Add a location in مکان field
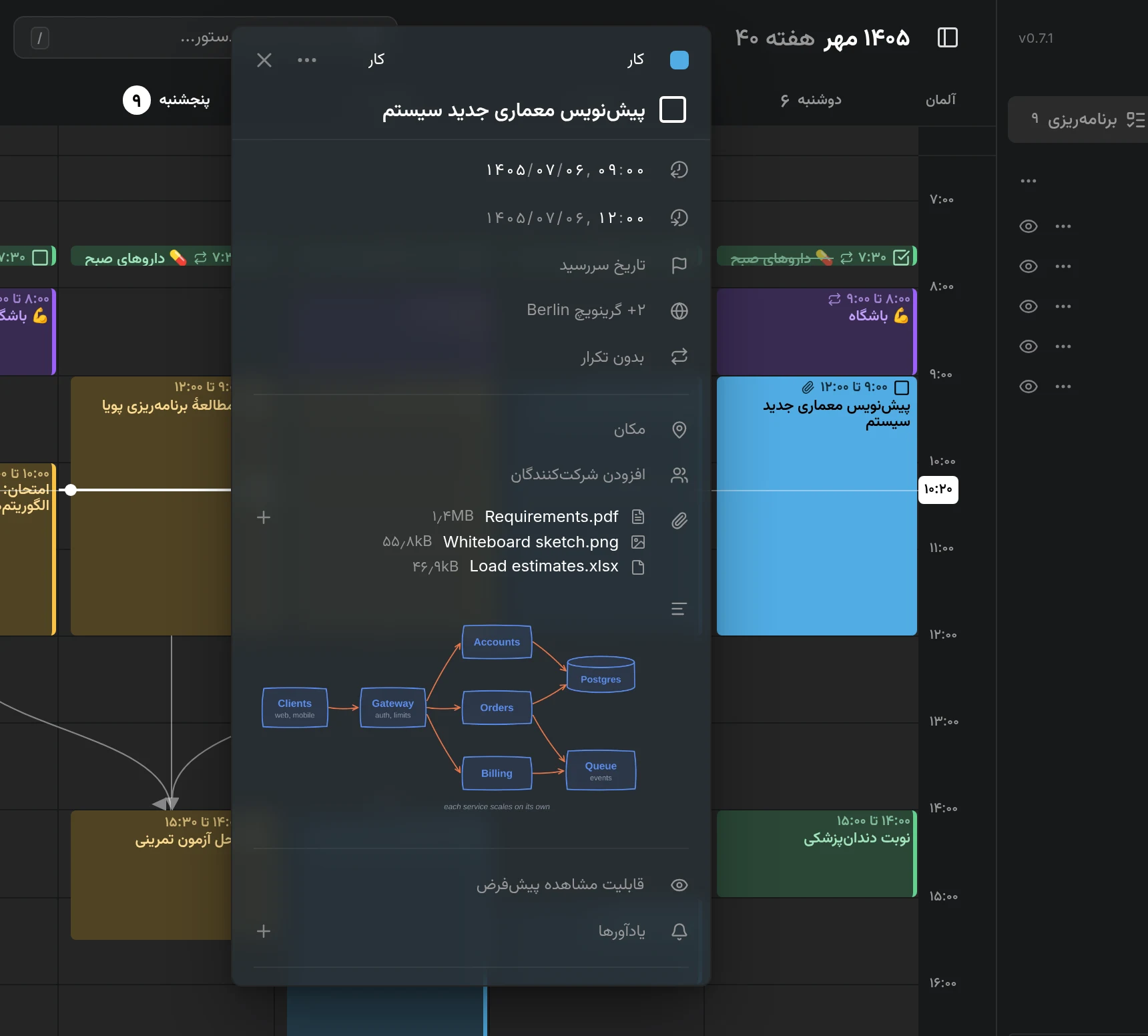The height and width of the screenshot is (1036, 1148). click(x=629, y=429)
